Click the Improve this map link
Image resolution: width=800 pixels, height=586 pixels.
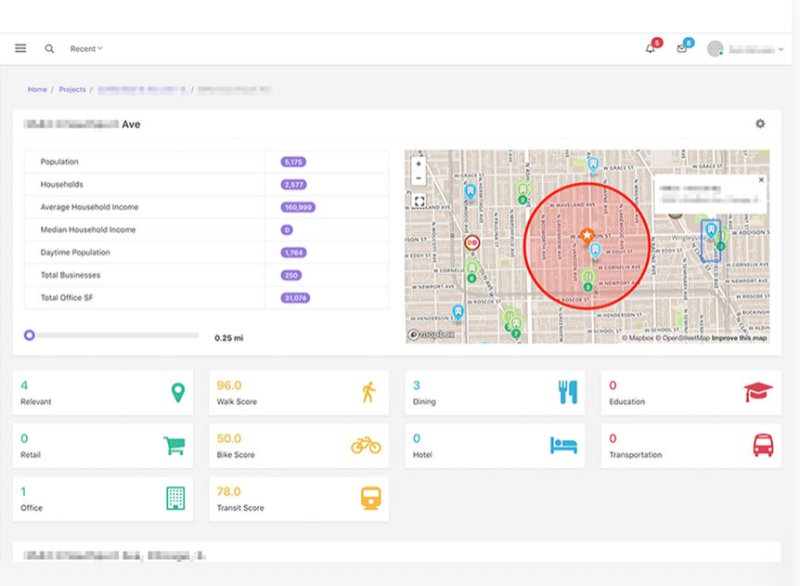pos(739,339)
